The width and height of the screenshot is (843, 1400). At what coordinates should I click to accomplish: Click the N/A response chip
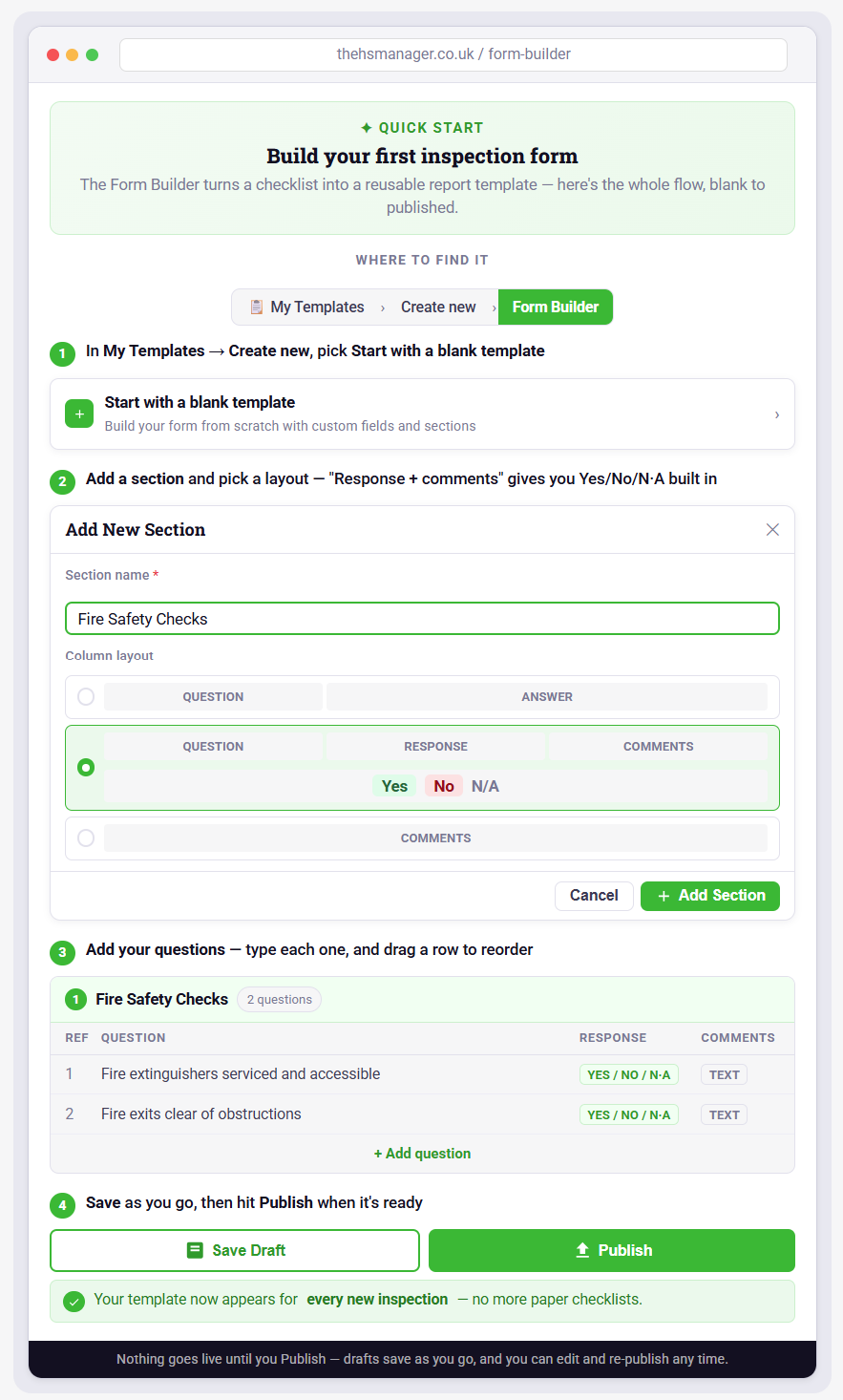tap(485, 786)
